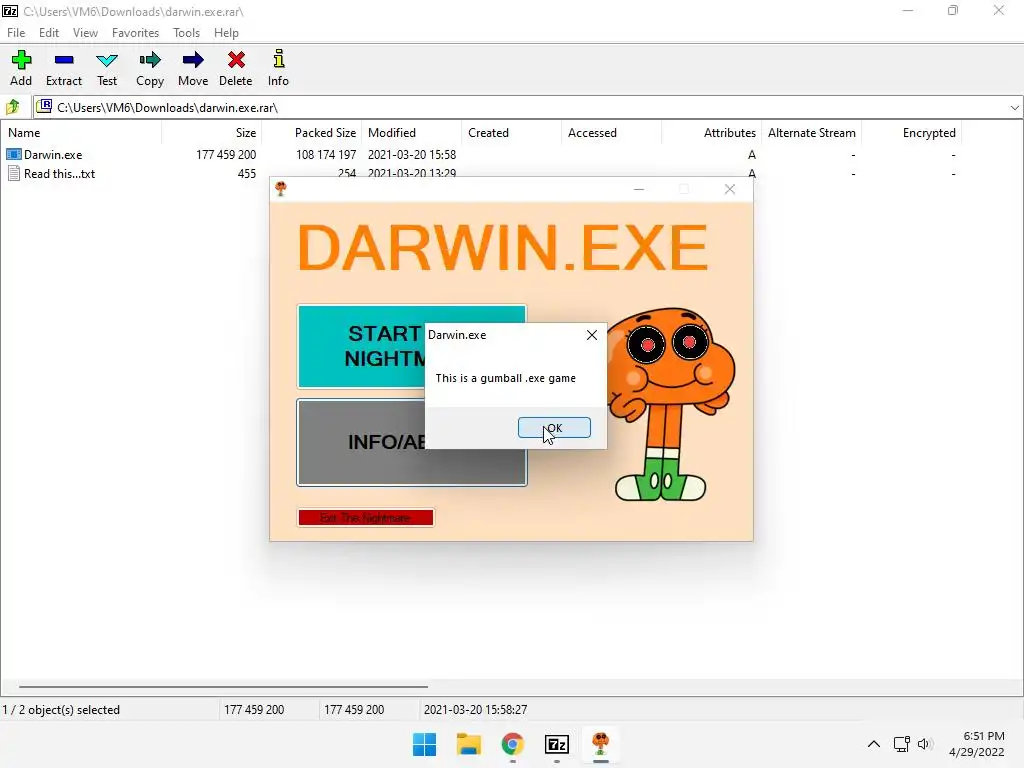Click the 'This is a gumball .exe game' message
This screenshot has width=1024, height=768.
point(505,378)
